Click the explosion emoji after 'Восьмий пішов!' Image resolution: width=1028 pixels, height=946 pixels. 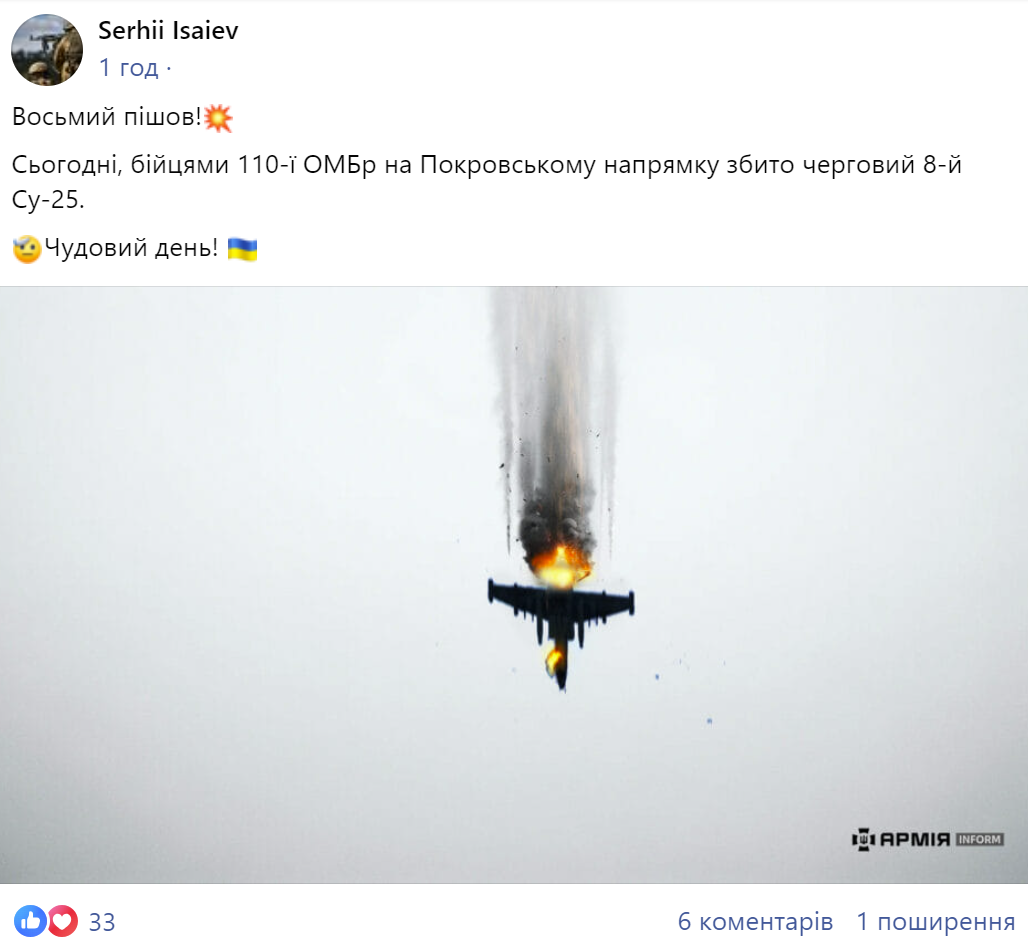218,117
